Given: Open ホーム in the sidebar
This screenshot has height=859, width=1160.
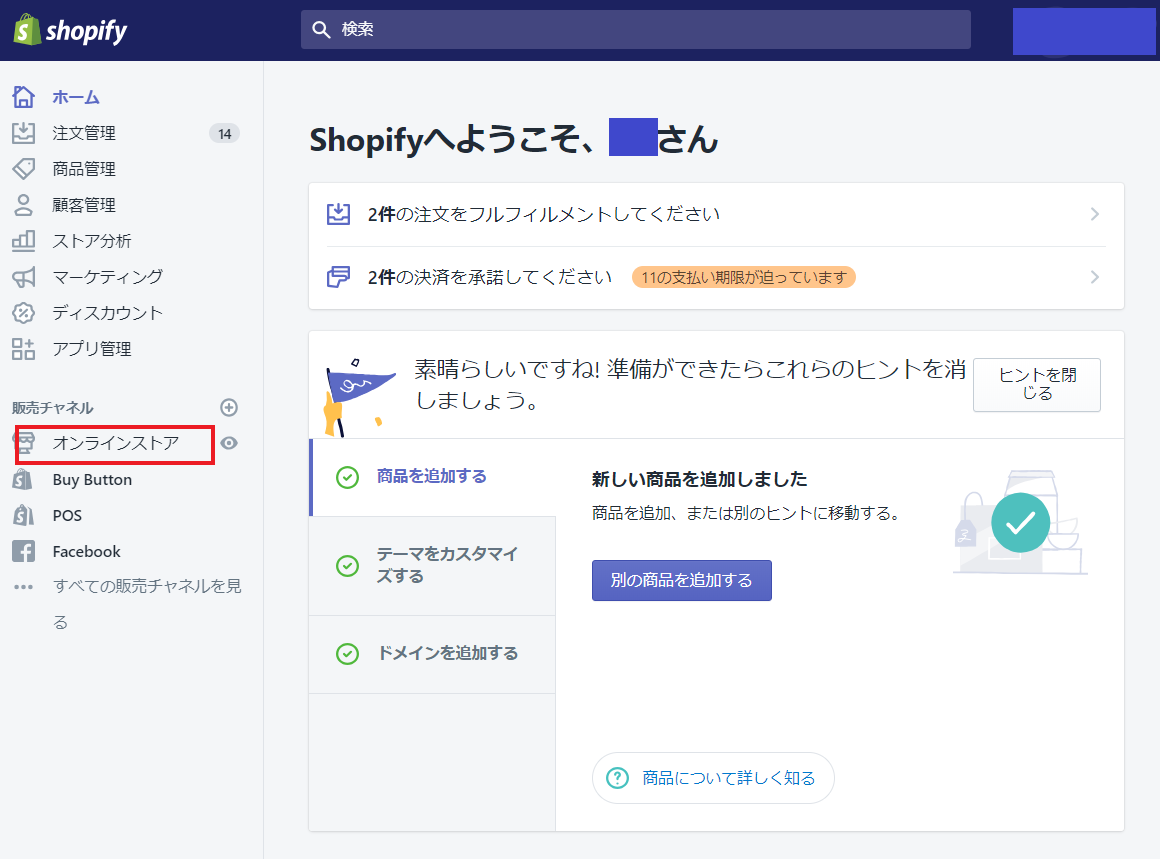Looking at the screenshot, I should click(x=75, y=97).
